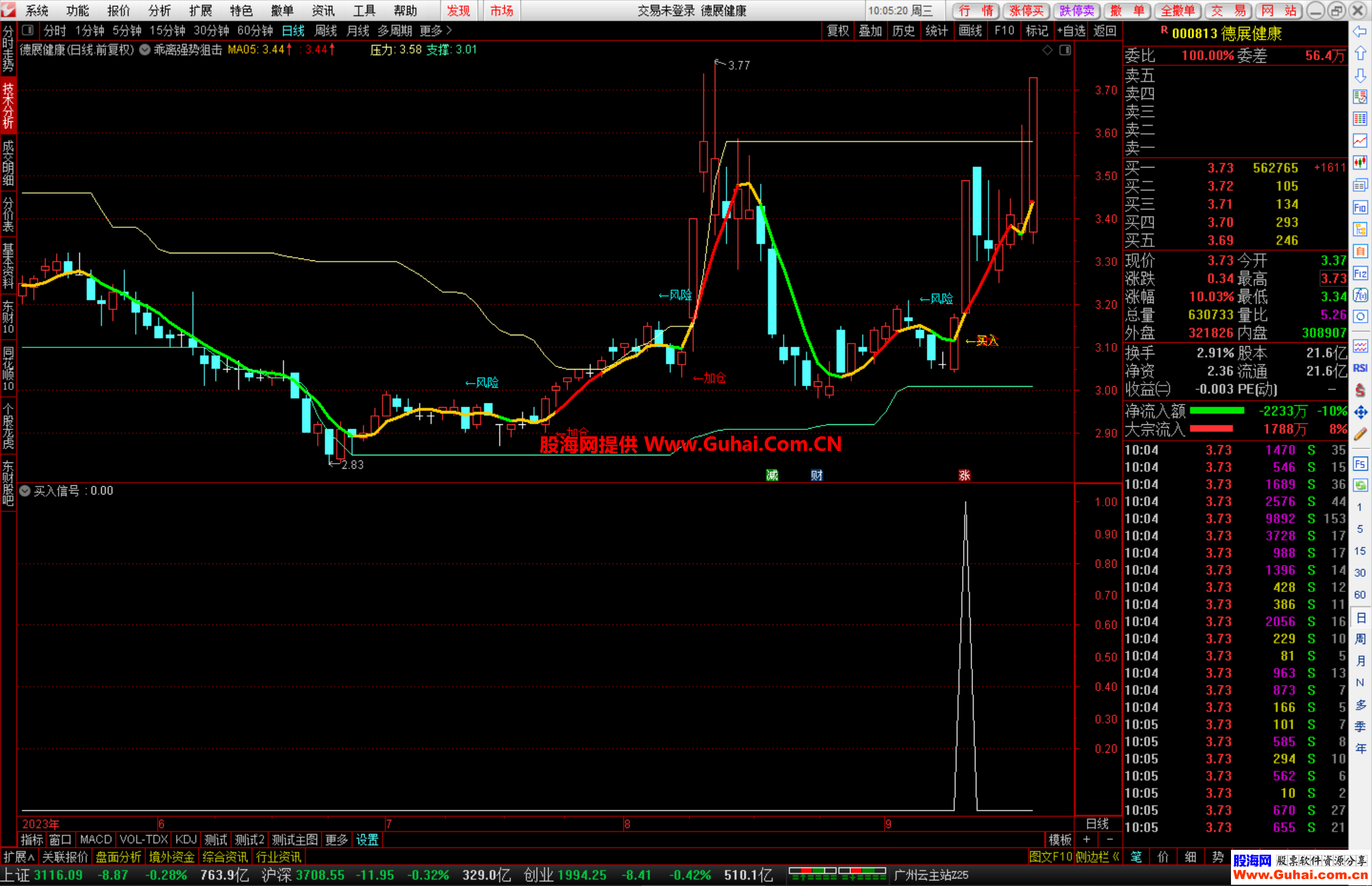Select 5-minute period in right sidebar
1372x886 pixels.
pyautogui.click(x=1360, y=529)
